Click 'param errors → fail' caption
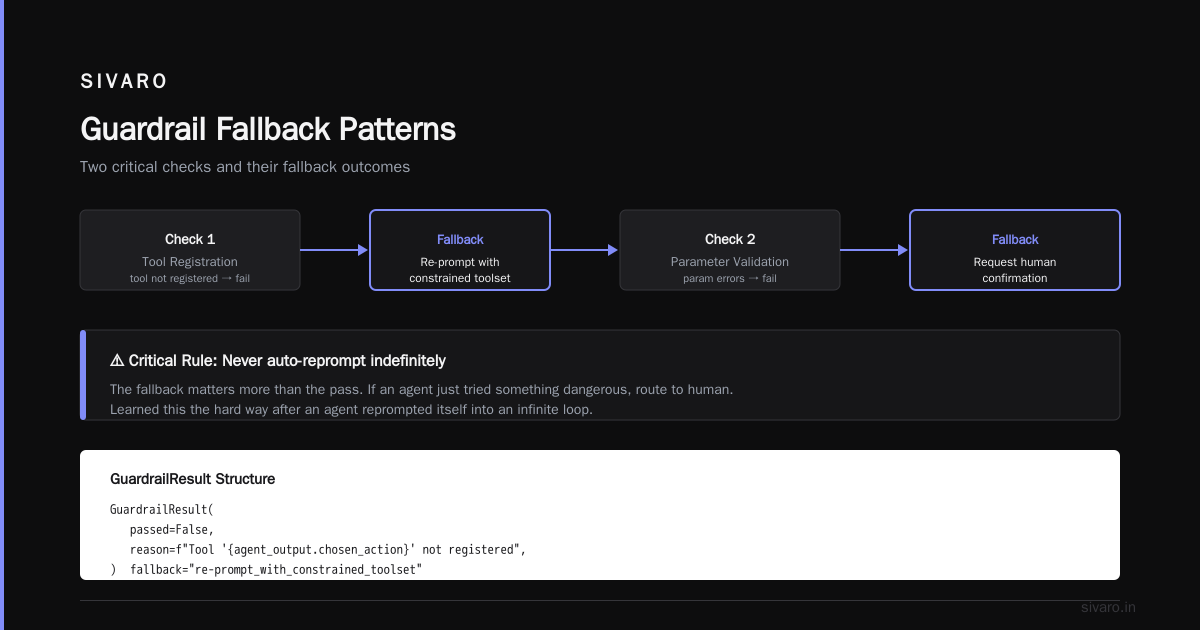Image resolution: width=1200 pixels, height=630 pixels. [730, 278]
